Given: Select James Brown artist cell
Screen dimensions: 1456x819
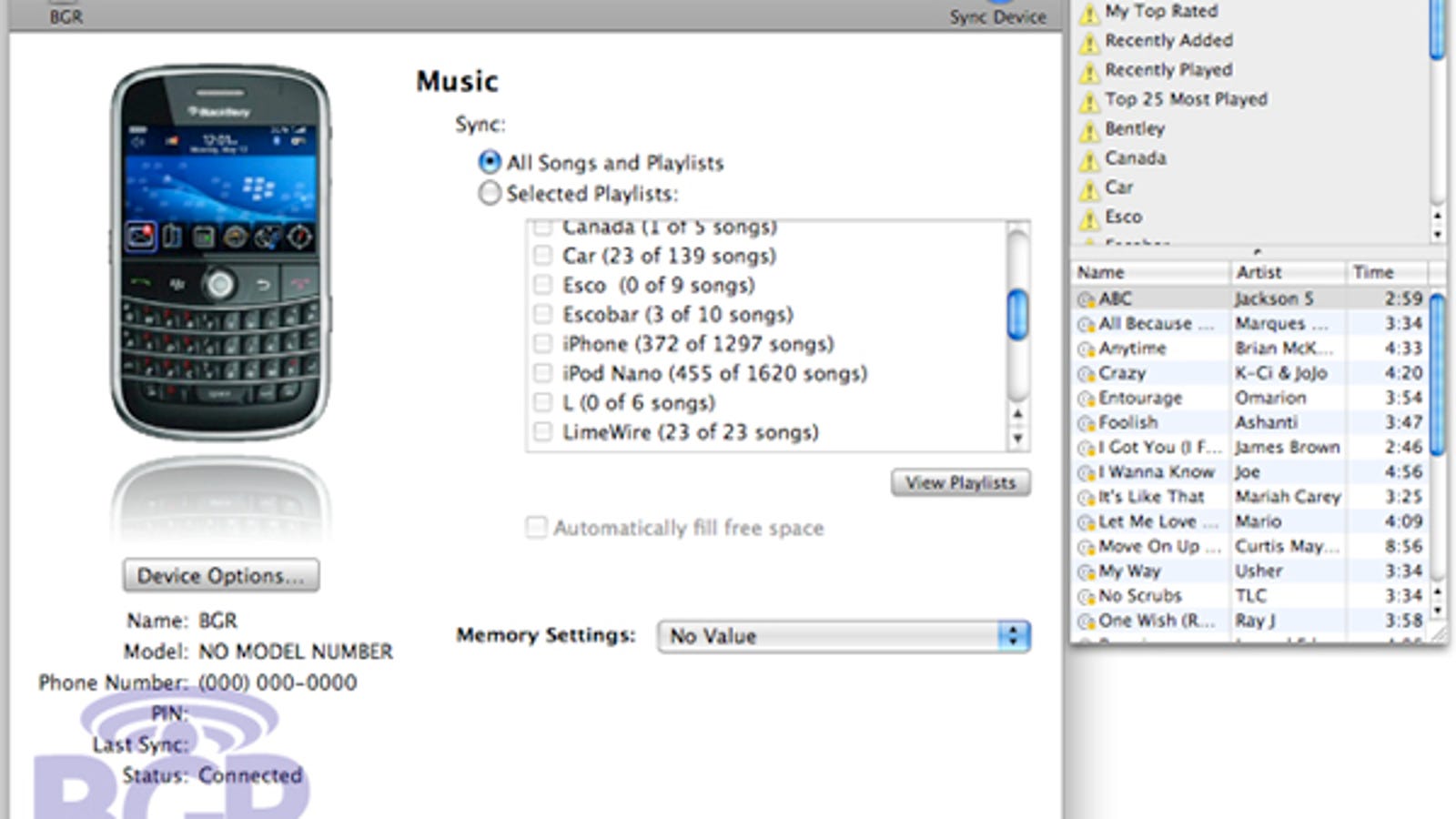Looking at the screenshot, I should 1287,447.
